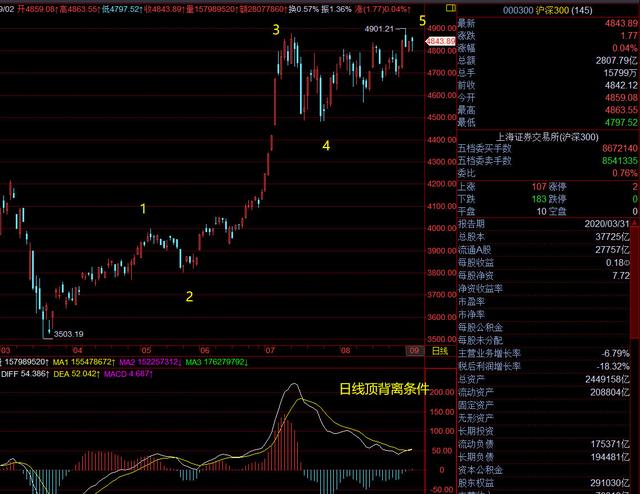Click the 市盈率 row label
The height and width of the screenshot is (494, 640).
point(471,302)
